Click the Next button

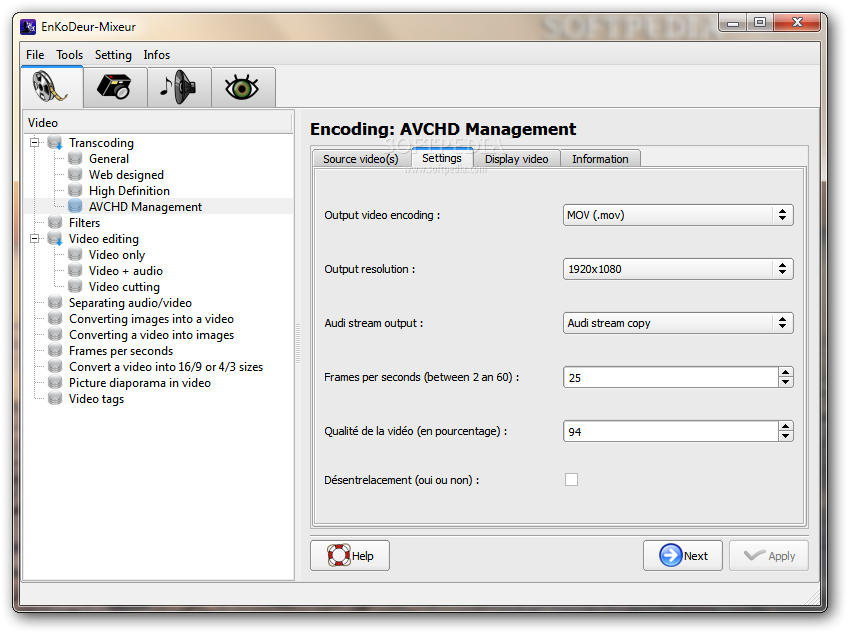683,556
